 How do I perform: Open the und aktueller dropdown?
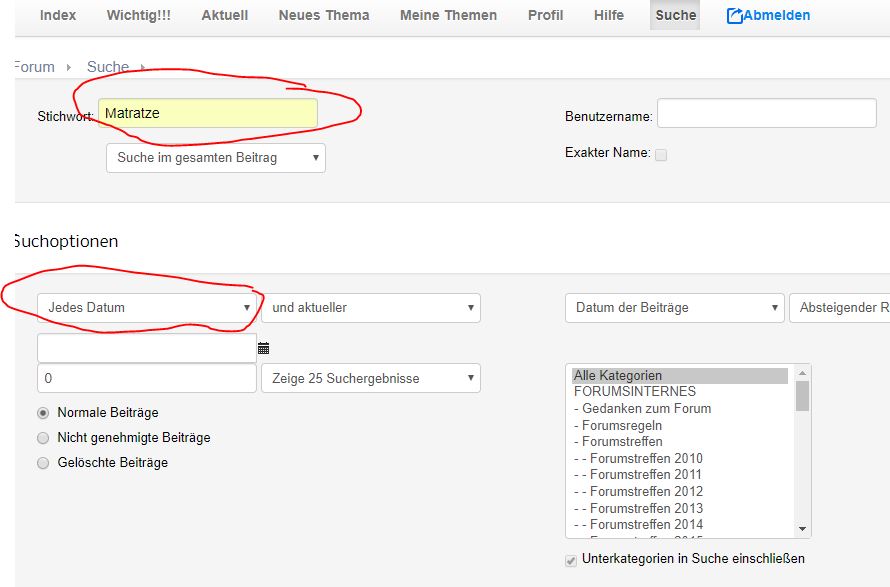tap(370, 308)
